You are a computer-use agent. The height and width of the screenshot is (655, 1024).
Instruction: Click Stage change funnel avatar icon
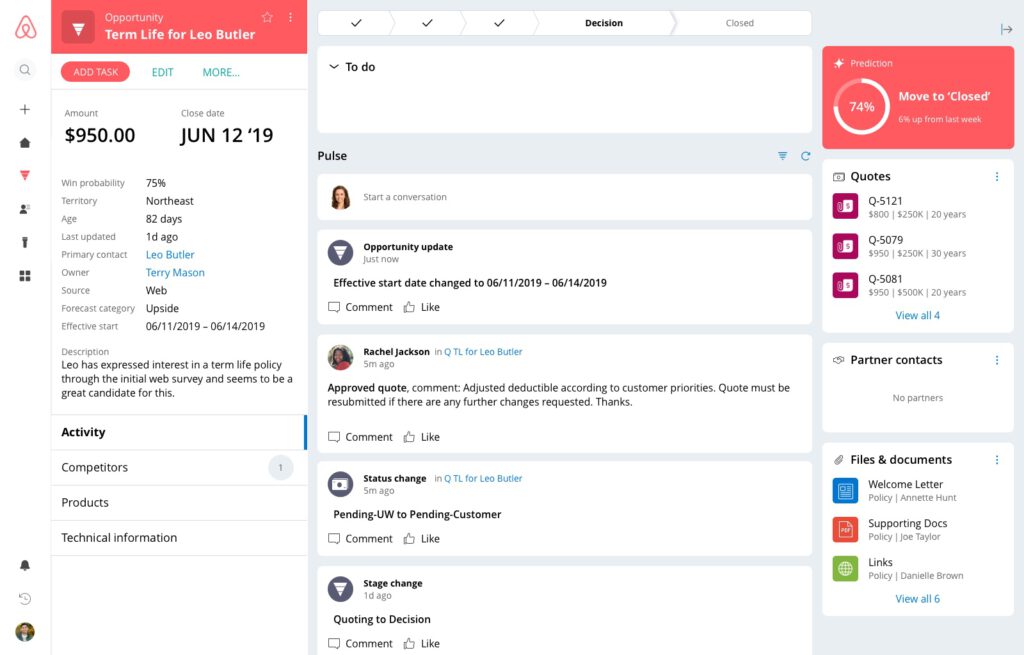pyautogui.click(x=340, y=588)
